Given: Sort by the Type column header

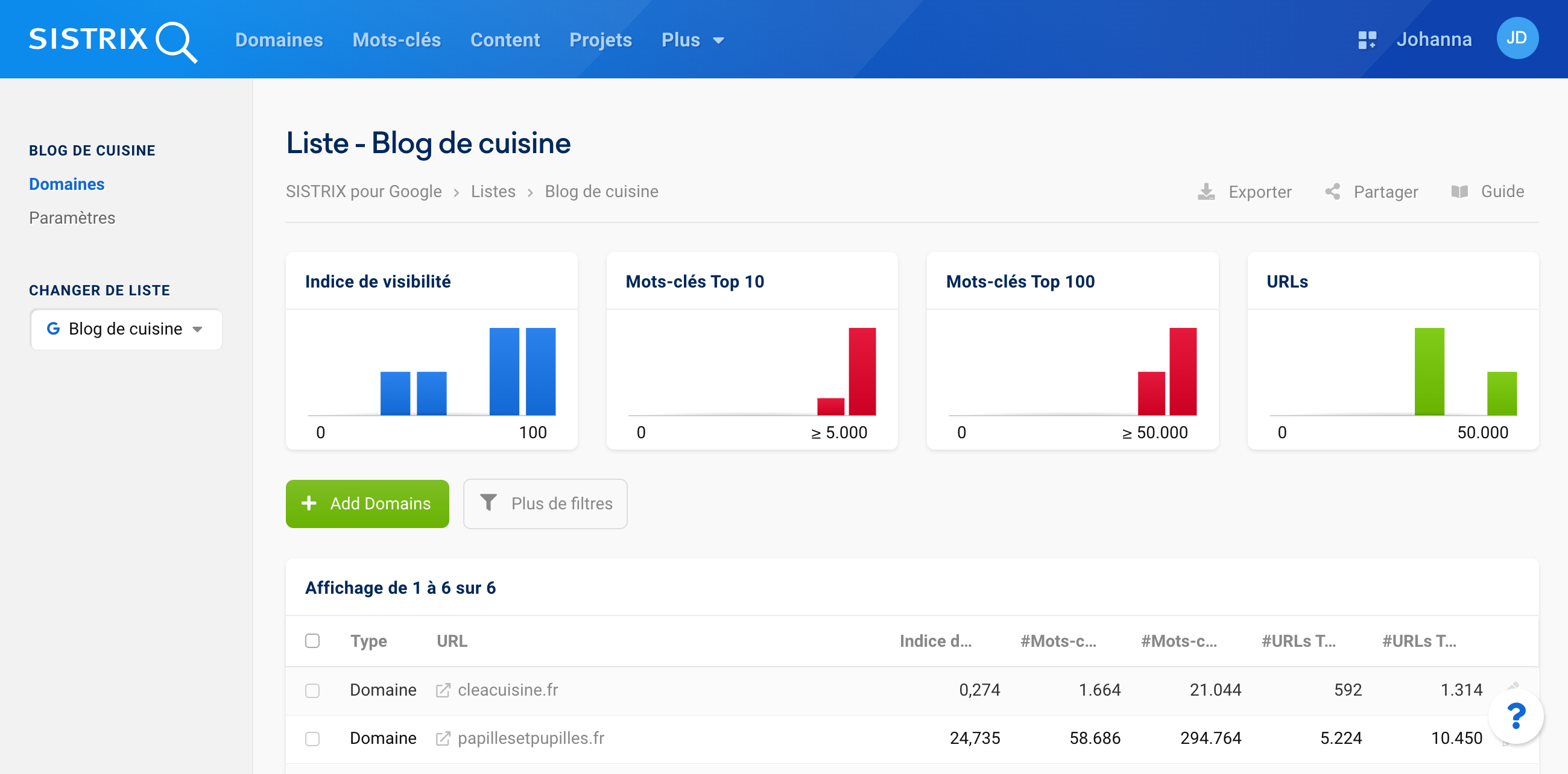Looking at the screenshot, I should pos(368,641).
